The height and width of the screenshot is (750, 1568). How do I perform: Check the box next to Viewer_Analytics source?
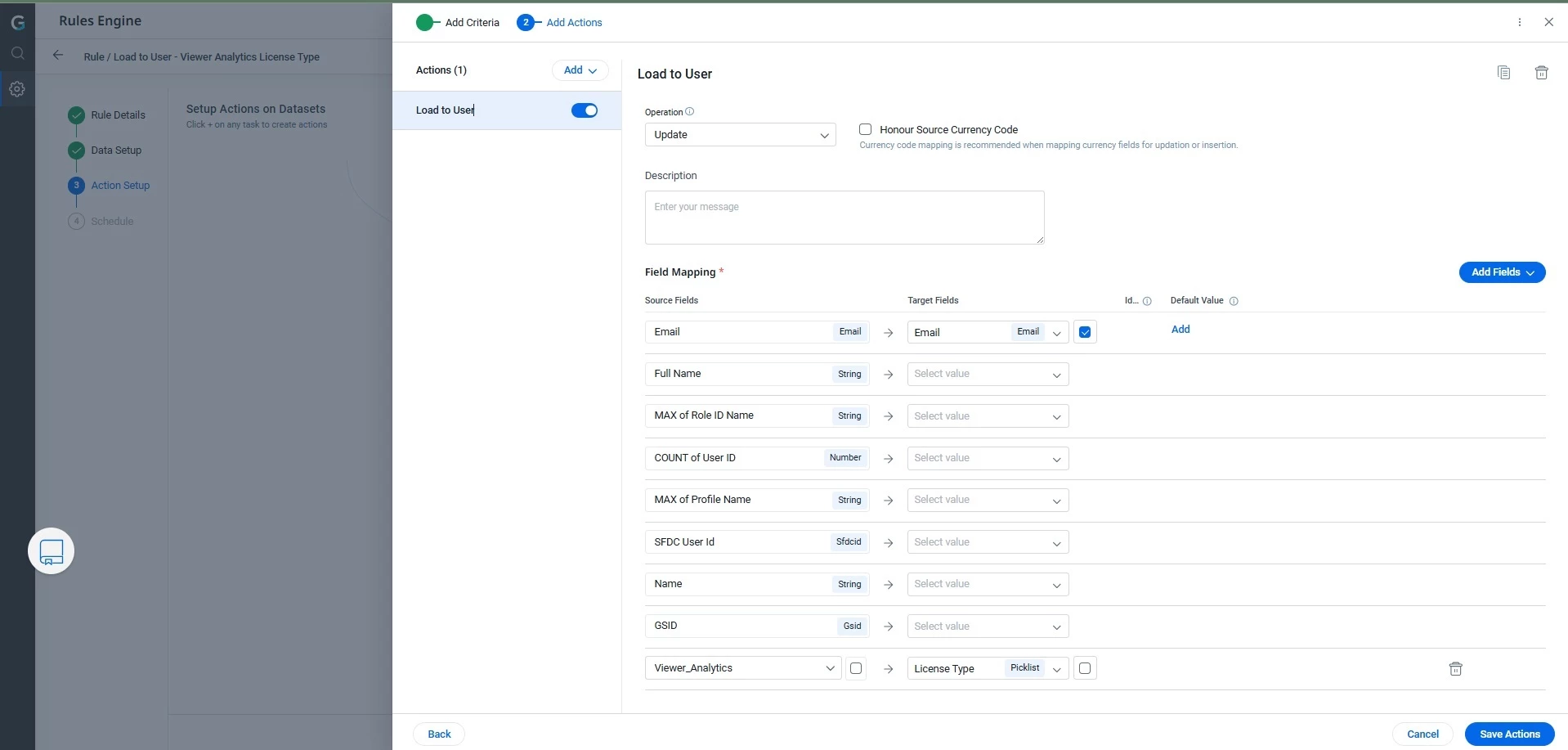pos(856,668)
